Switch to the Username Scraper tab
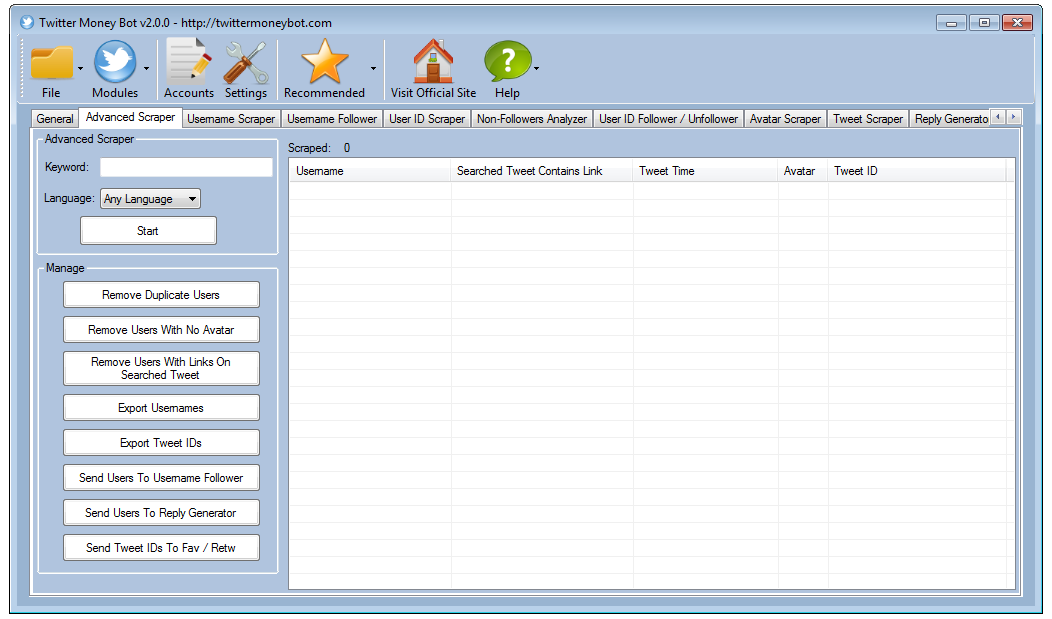1052x619 pixels. click(x=231, y=119)
